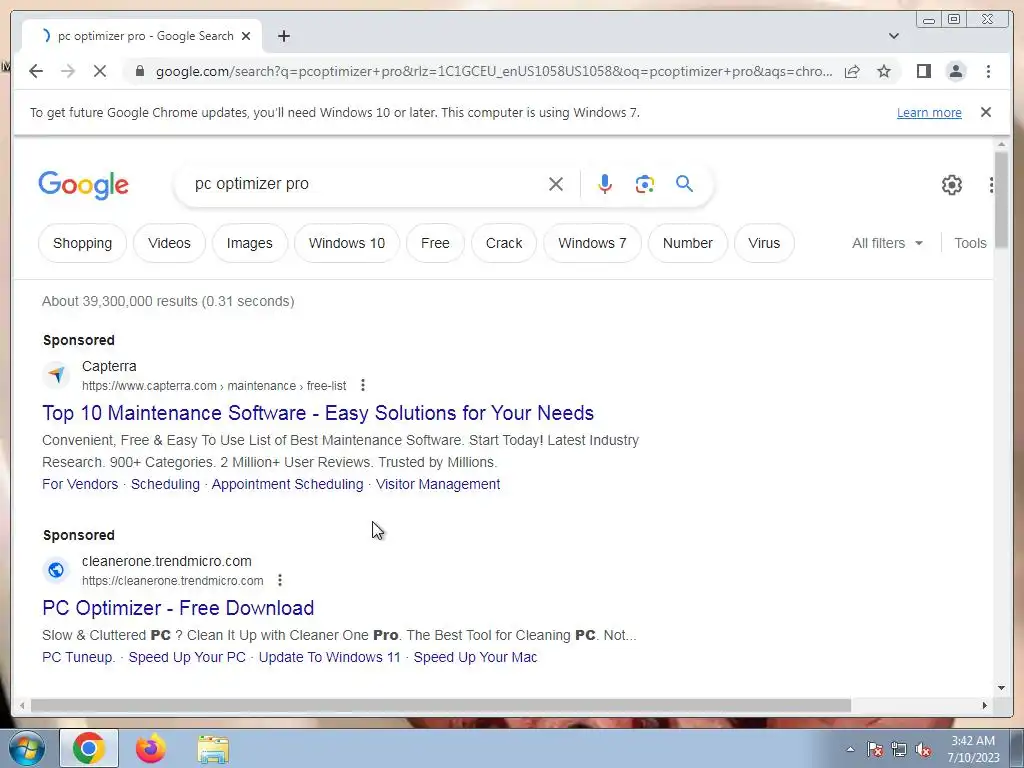The height and width of the screenshot is (768, 1024).
Task: Select the Crack filter chip
Action: coord(504,243)
